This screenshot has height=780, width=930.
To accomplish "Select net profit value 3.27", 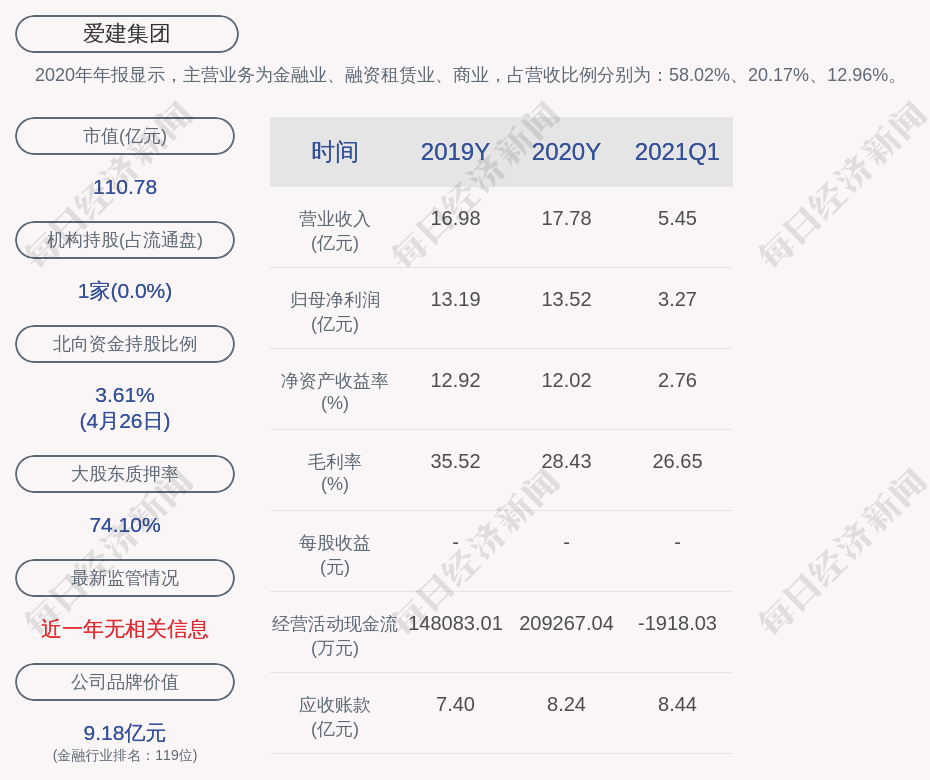I will coord(677,300).
